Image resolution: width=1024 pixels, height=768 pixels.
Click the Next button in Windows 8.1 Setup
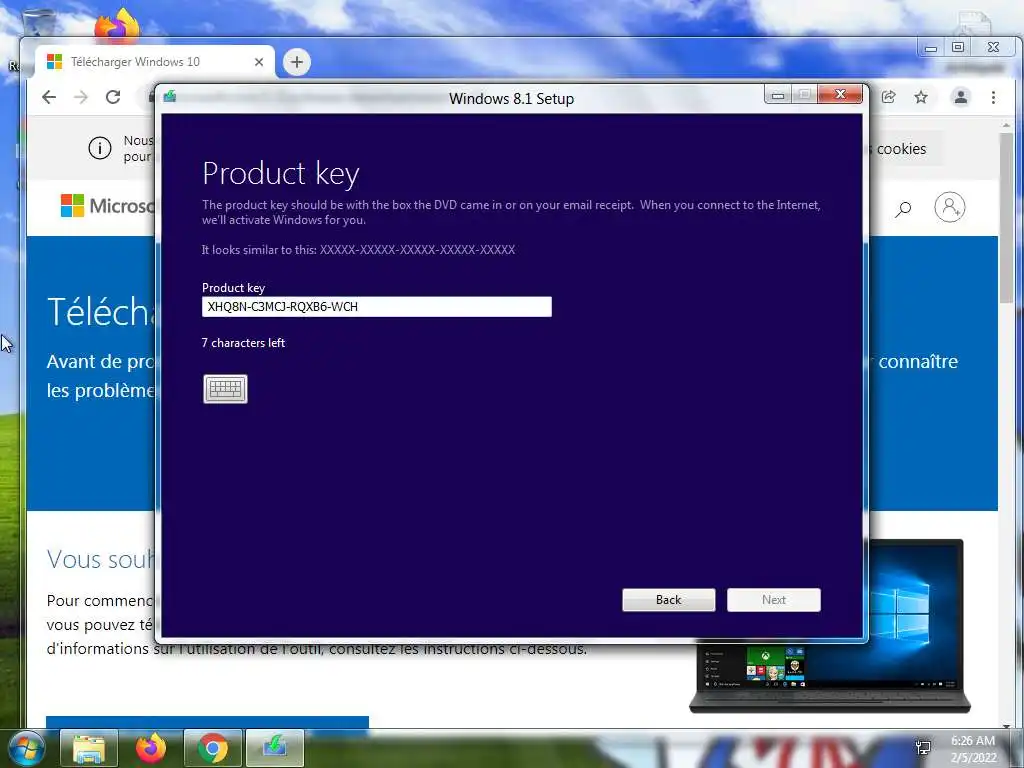pyautogui.click(x=774, y=600)
